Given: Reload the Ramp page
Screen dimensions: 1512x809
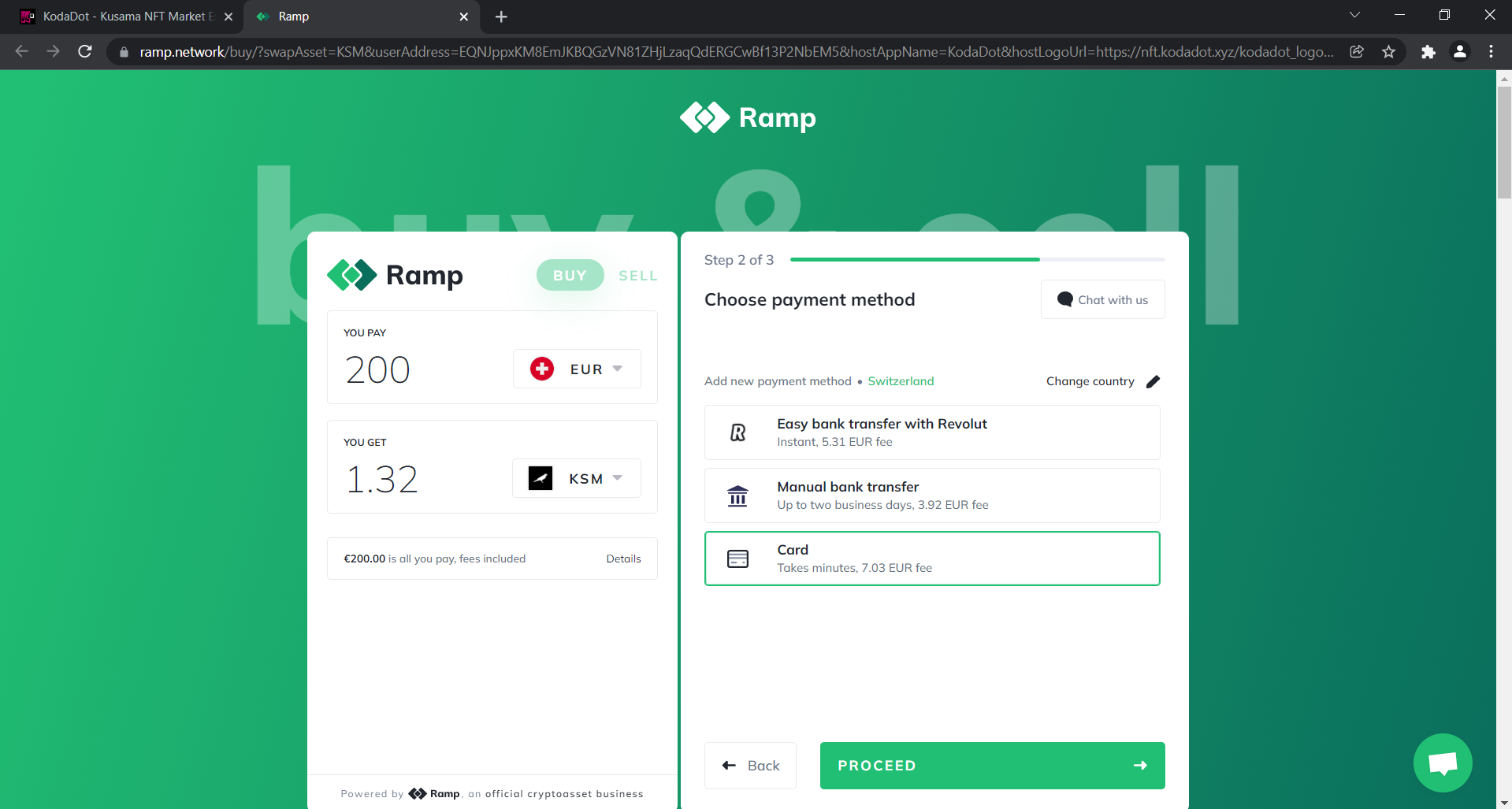Looking at the screenshot, I should pyautogui.click(x=85, y=52).
